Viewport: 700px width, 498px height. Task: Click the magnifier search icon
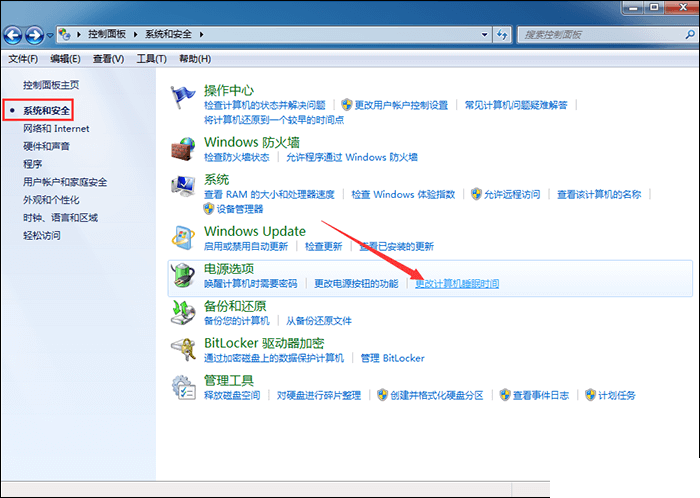pos(690,34)
